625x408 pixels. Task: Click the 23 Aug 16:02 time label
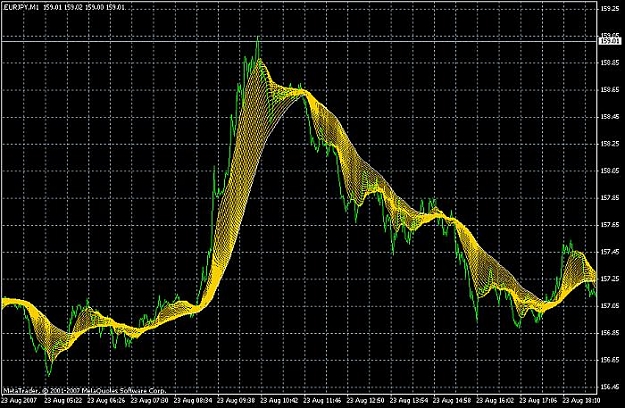(x=495, y=400)
